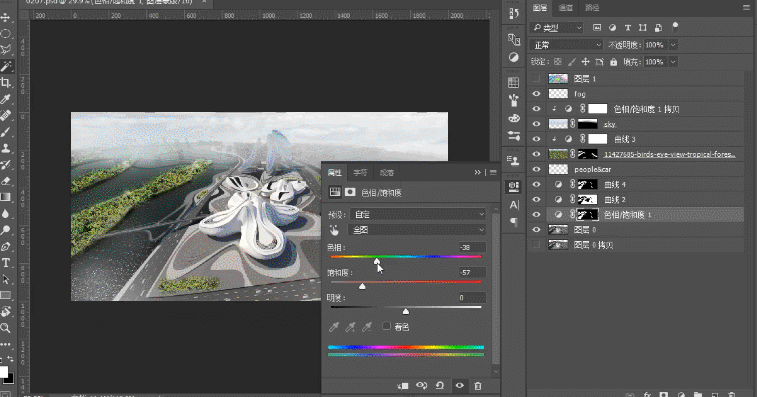This screenshot has height=397, width=757.
Task: Open the blend mode 正常 dropdown
Action: (x=566, y=45)
